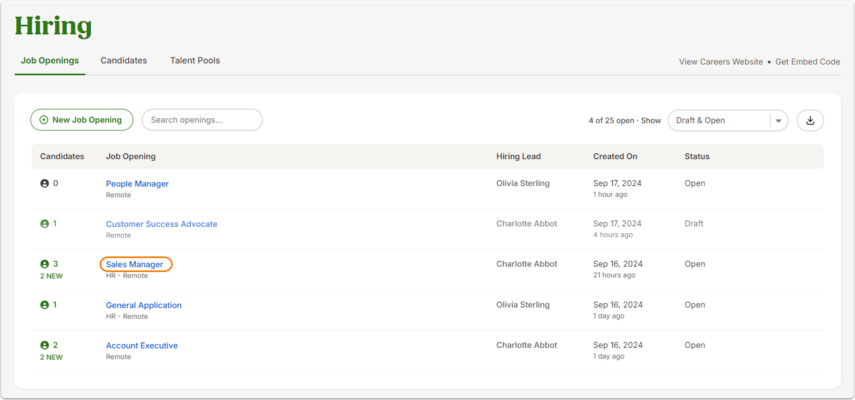Click Charlotte Abbot in Account Executive row
This screenshot has width=855, height=400.
click(x=527, y=345)
